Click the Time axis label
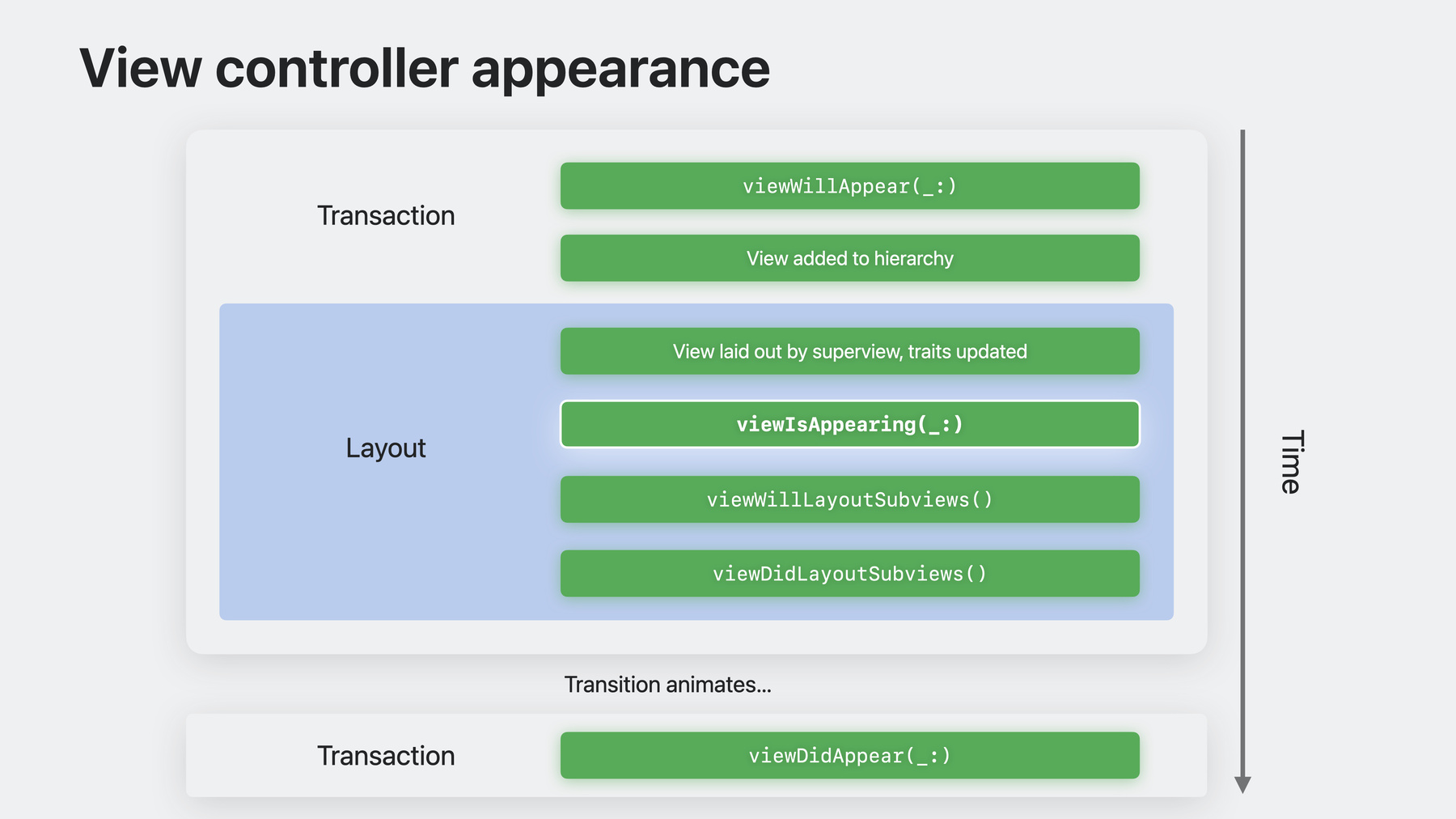 click(x=1291, y=461)
